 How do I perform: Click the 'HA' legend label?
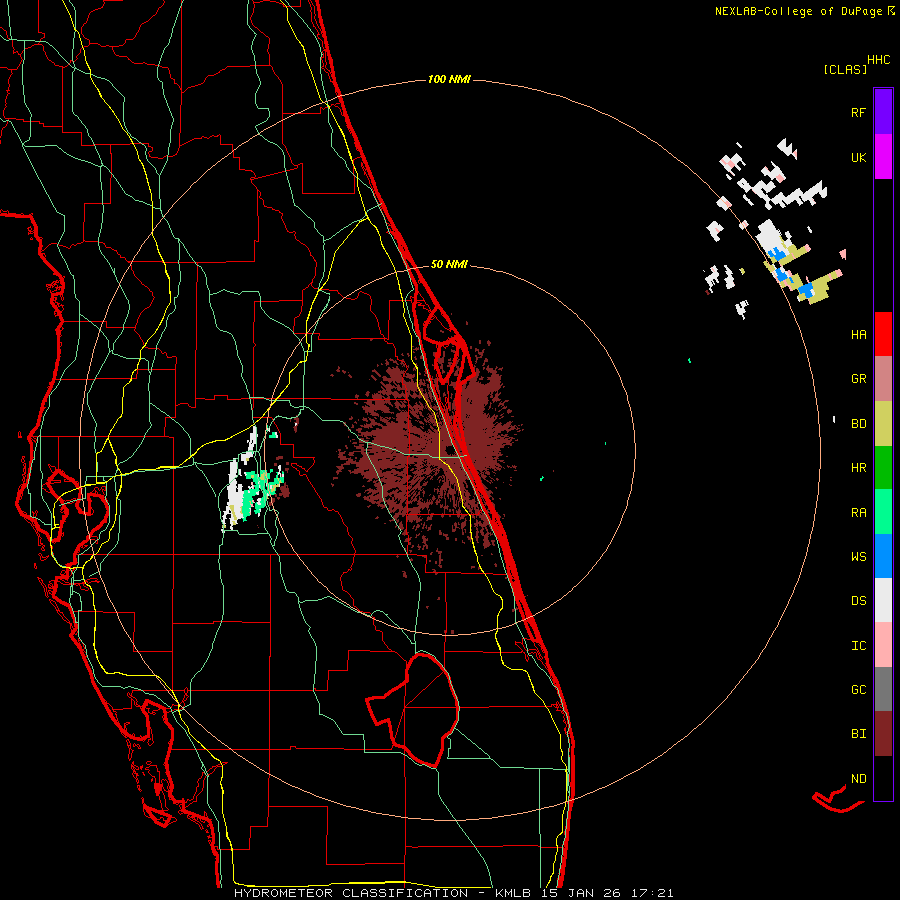(858, 335)
